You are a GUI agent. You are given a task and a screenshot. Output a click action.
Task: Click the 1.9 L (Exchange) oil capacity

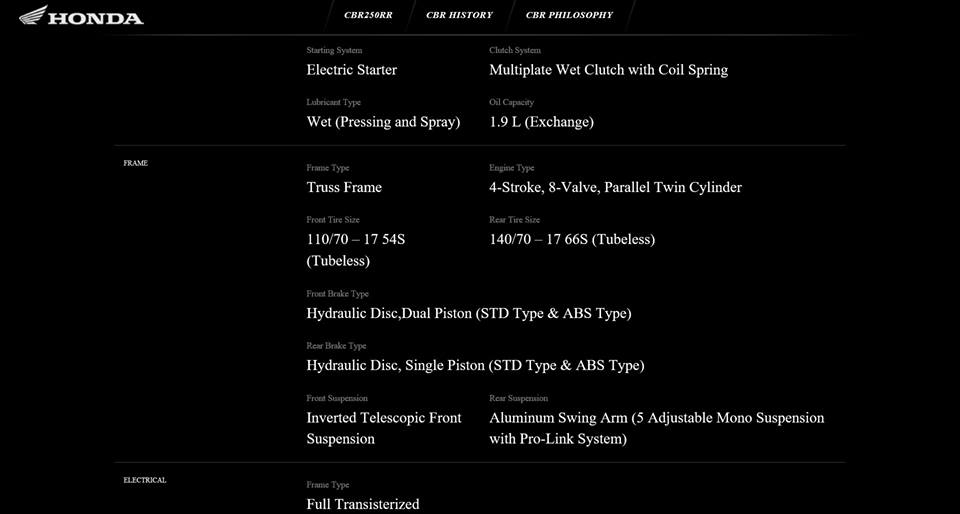point(541,122)
